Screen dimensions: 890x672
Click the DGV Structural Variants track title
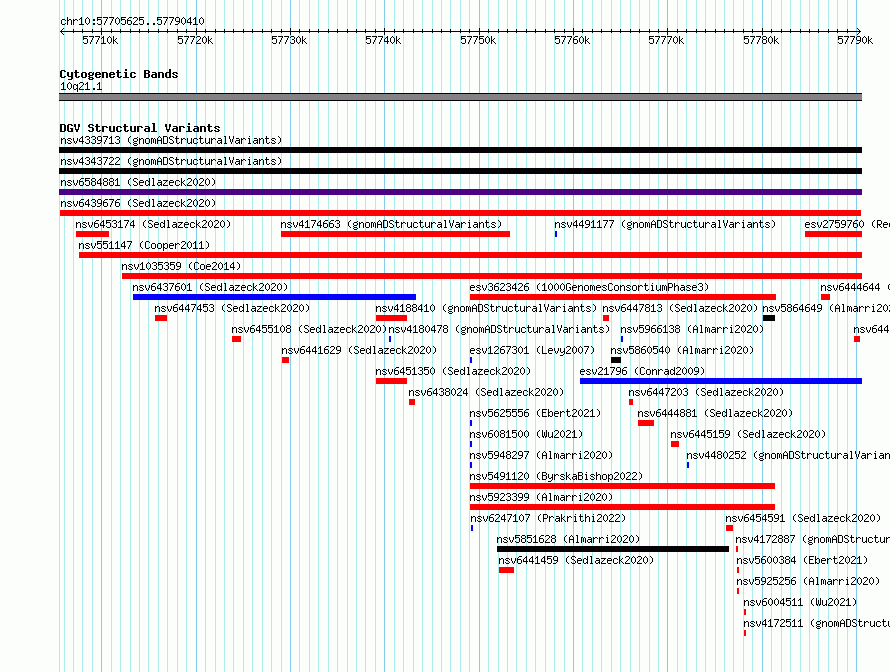[140, 128]
